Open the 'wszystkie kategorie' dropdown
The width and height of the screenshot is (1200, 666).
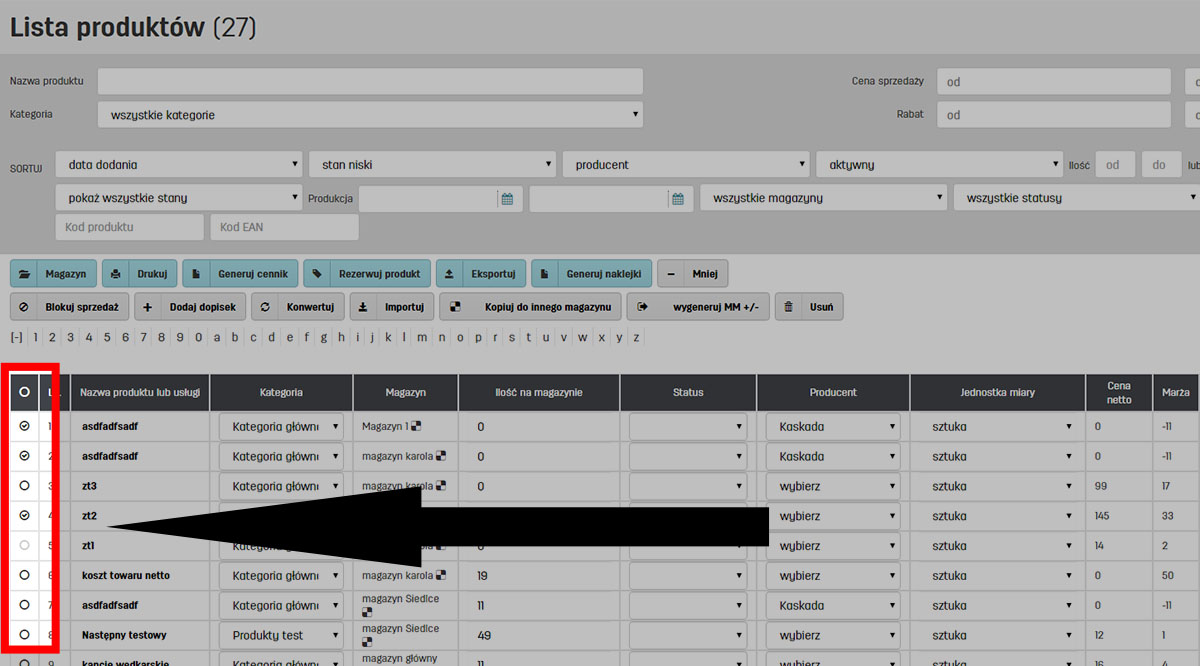pyautogui.click(x=370, y=115)
